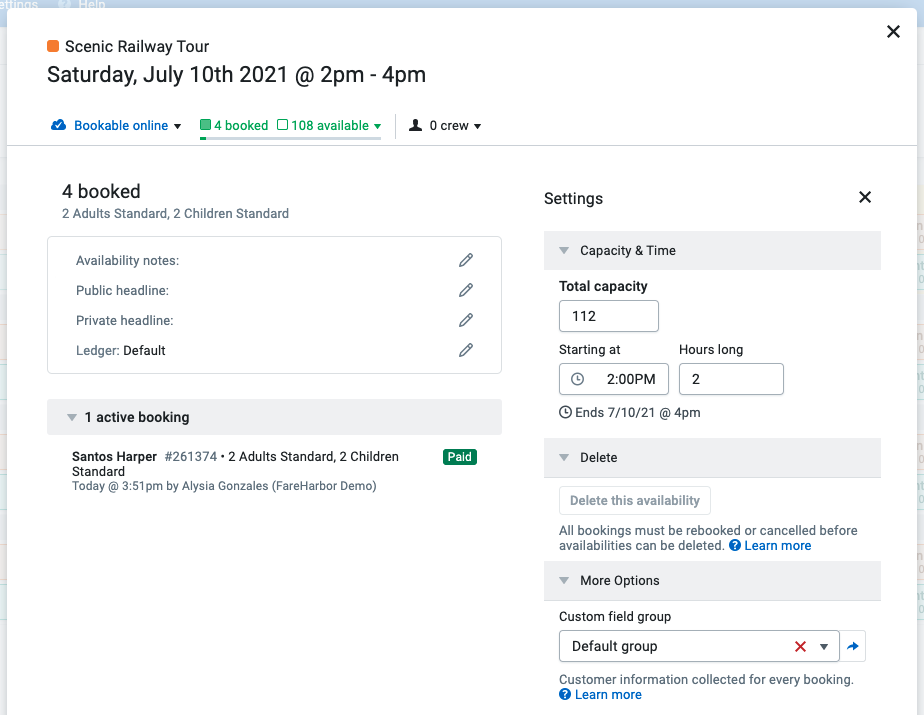The image size is (924, 715).
Task: Click the 4 booked heading
Action: click(x=101, y=192)
